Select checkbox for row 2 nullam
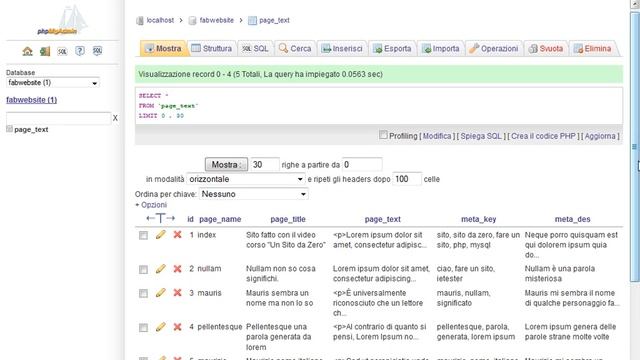 143,269
